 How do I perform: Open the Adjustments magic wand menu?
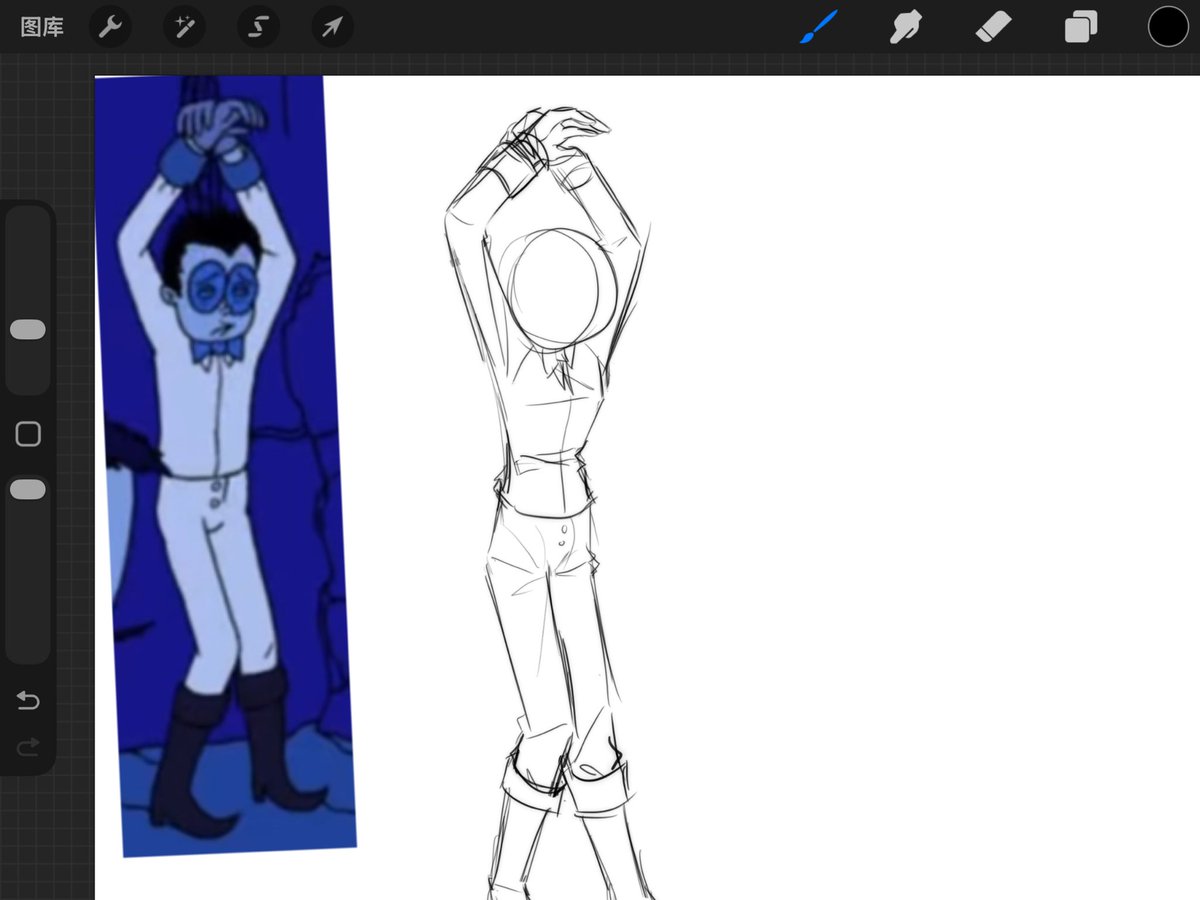(184, 27)
